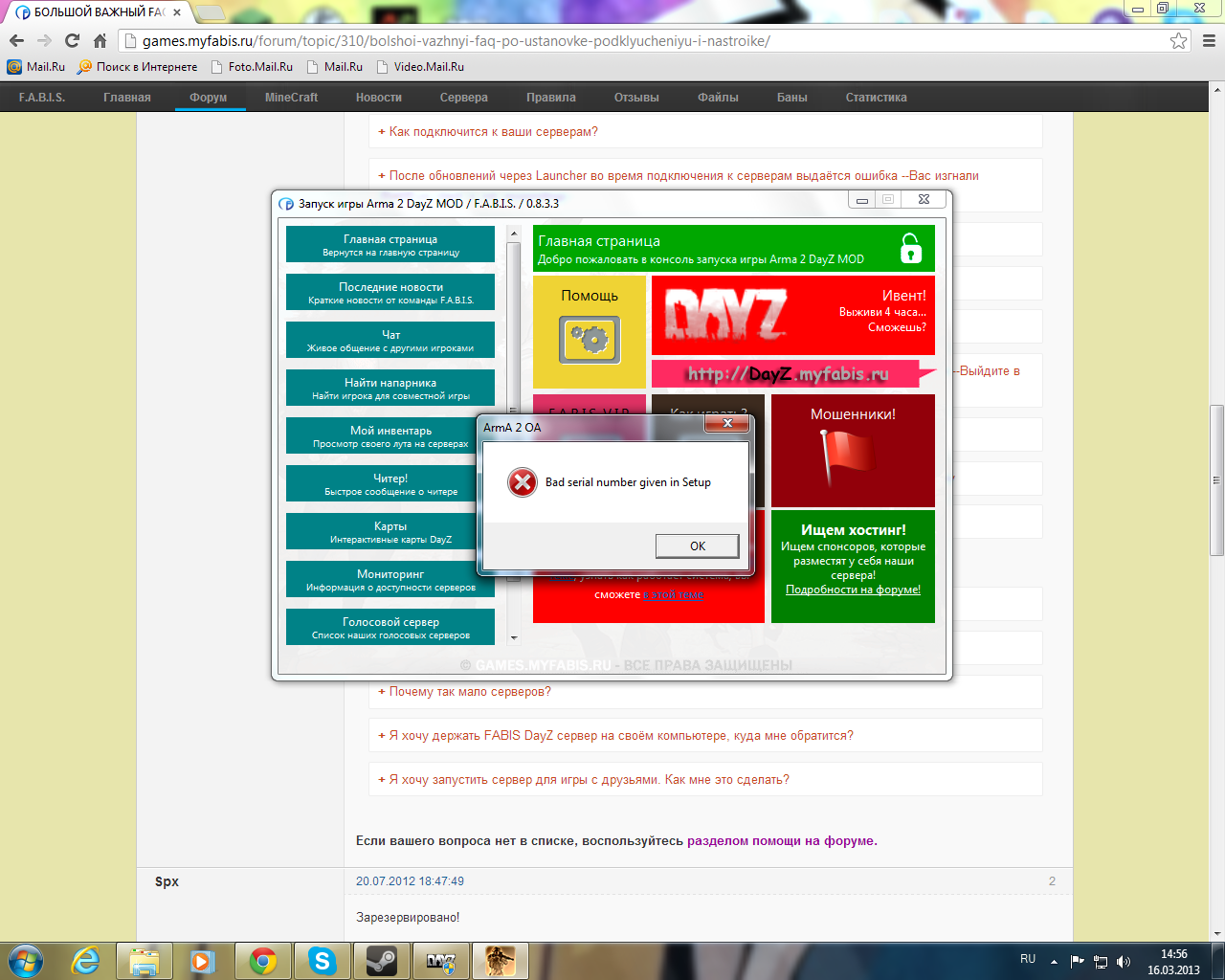
Task: Open Windows Explorer from the taskbar
Action: coord(145,961)
